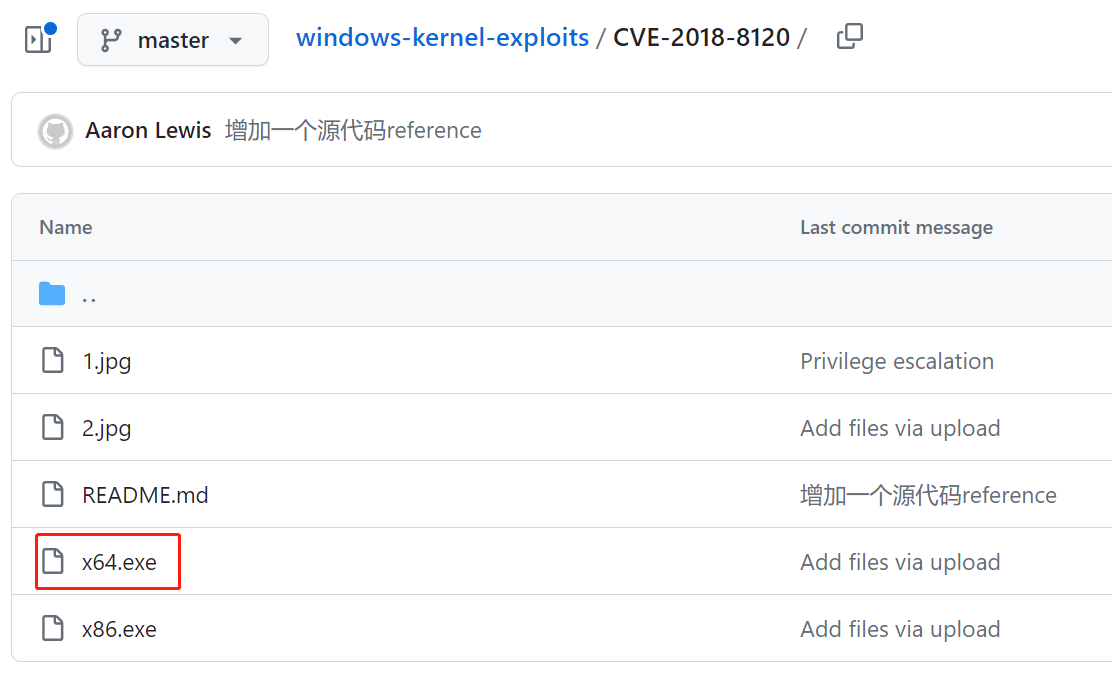Screen dimensions: 1112x678
Task: Open the x64.exe file
Action: coord(120,562)
